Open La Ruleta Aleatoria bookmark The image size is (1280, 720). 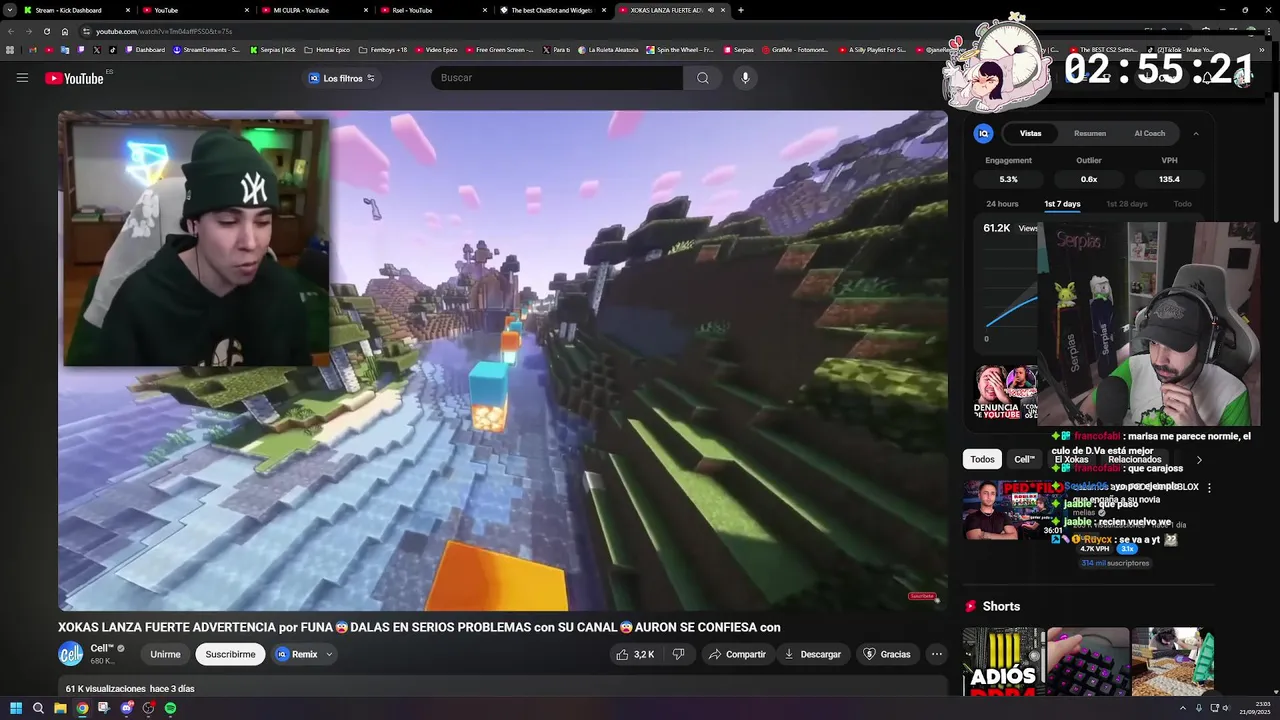[x=609, y=49]
